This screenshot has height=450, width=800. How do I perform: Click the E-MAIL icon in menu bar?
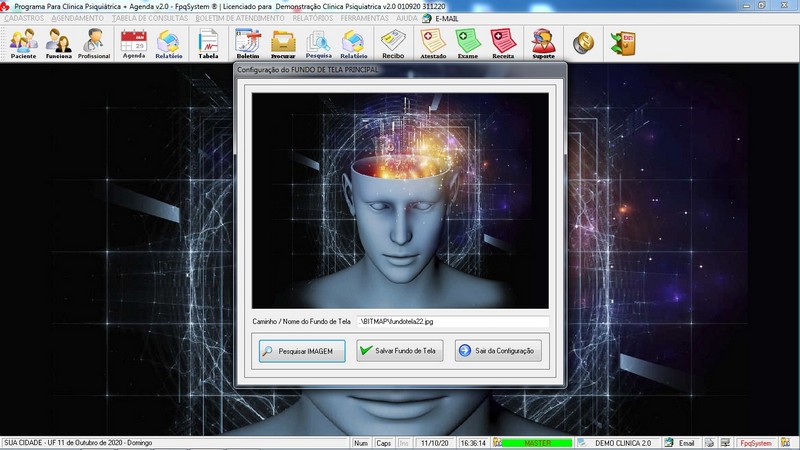(427, 18)
